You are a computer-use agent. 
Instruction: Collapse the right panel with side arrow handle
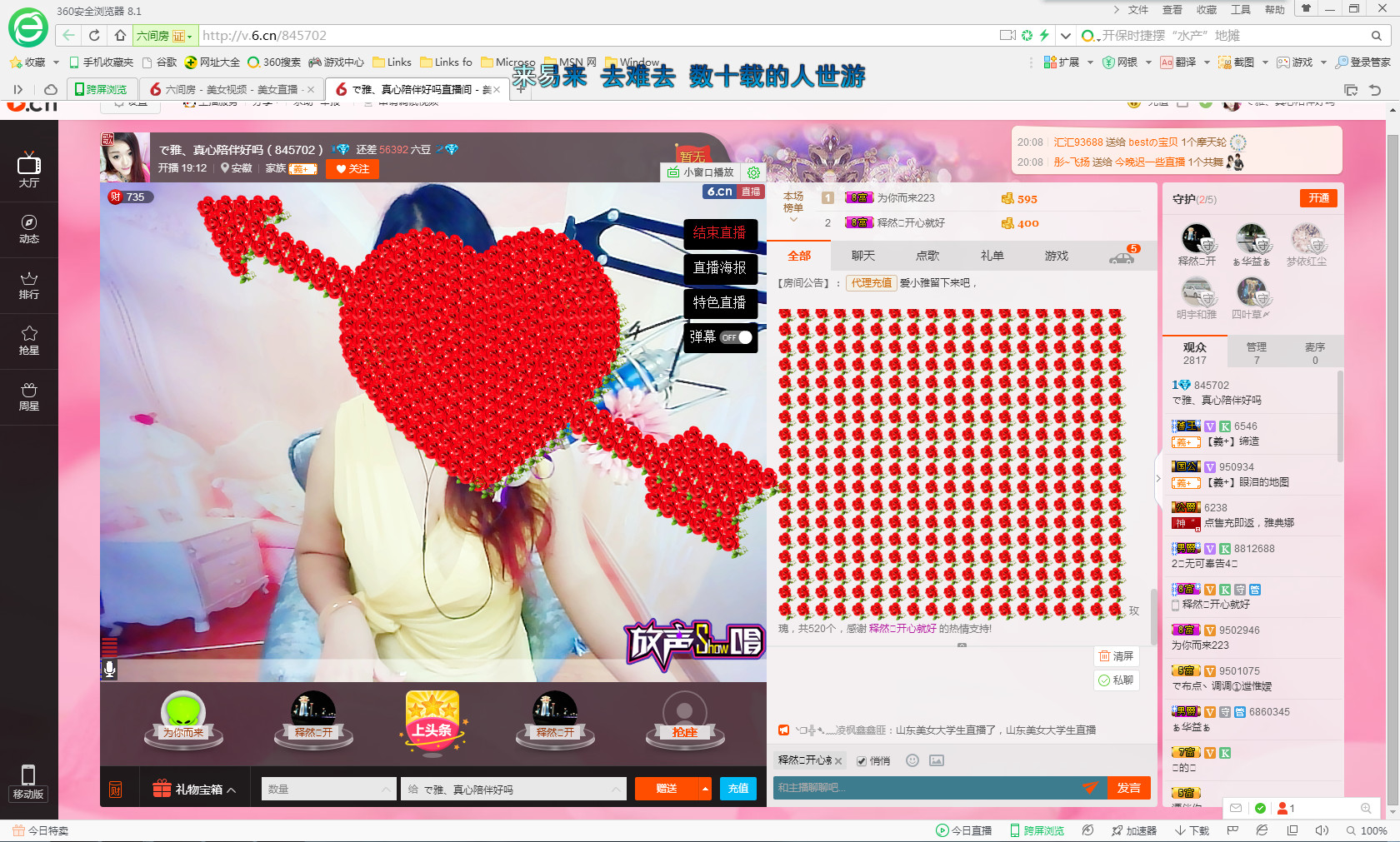pyautogui.click(x=1157, y=478)
